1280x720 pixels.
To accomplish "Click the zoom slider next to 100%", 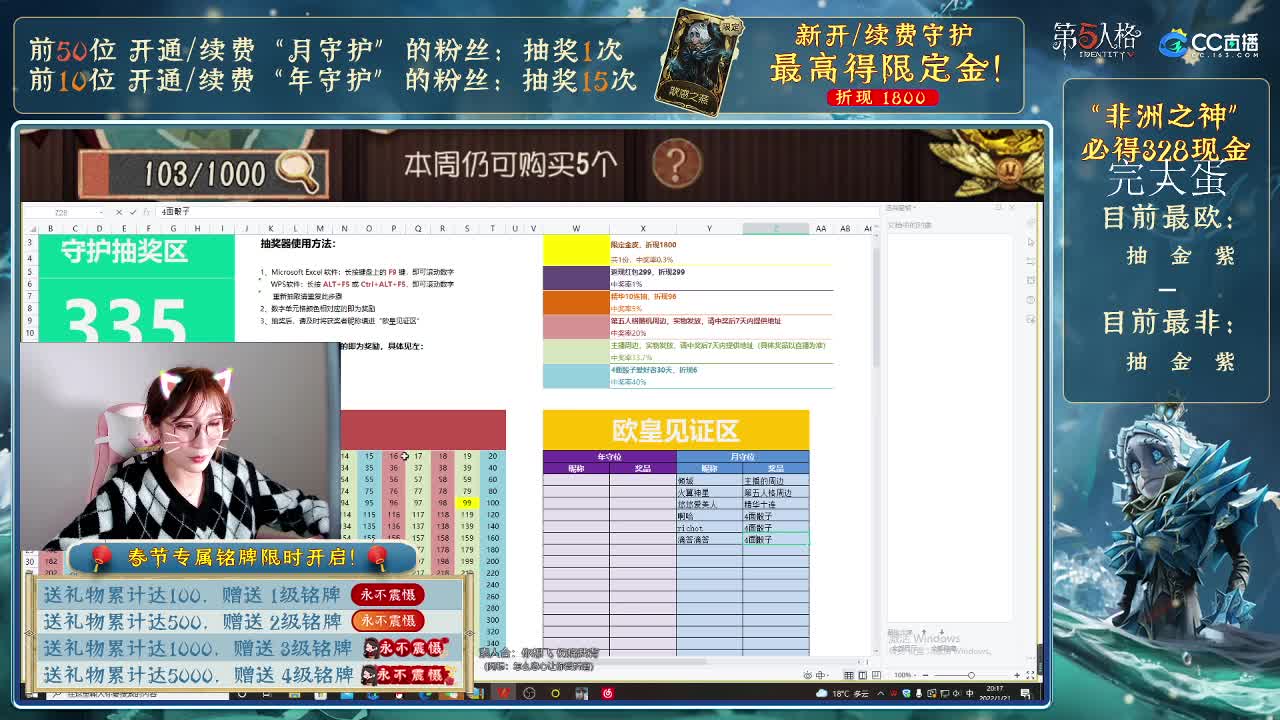I will (x=971, y=674).
